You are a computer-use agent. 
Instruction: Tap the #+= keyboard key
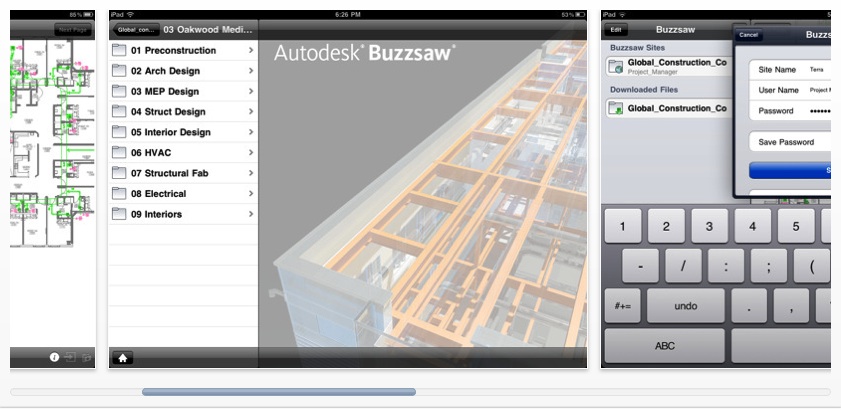tap(622, 306)
